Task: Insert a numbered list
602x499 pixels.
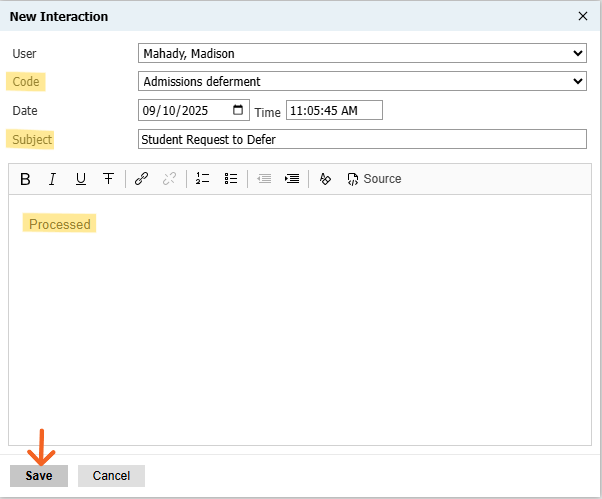Action: [x=202, y=179]
